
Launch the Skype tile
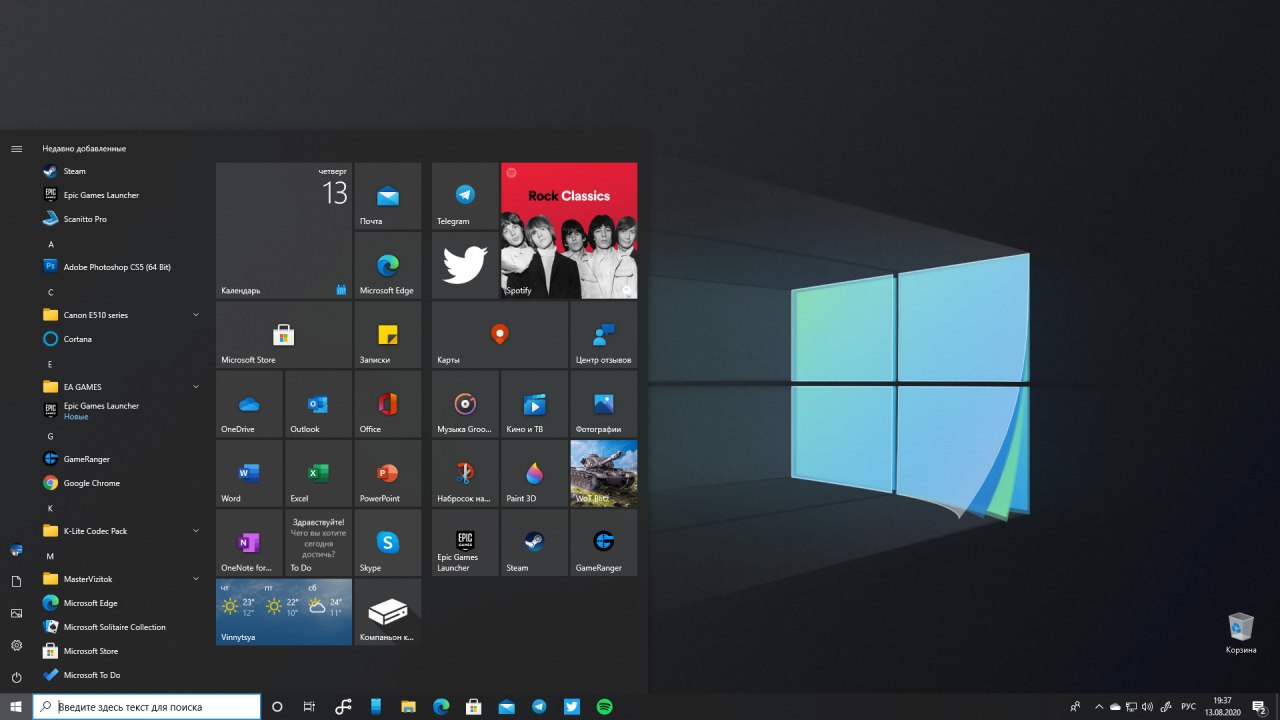point(387,542)
